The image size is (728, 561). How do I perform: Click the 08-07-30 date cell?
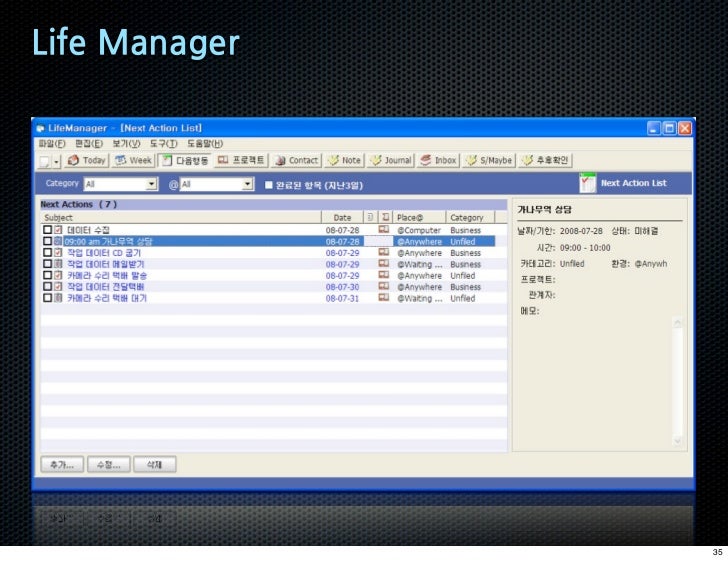tap(342, 287)
